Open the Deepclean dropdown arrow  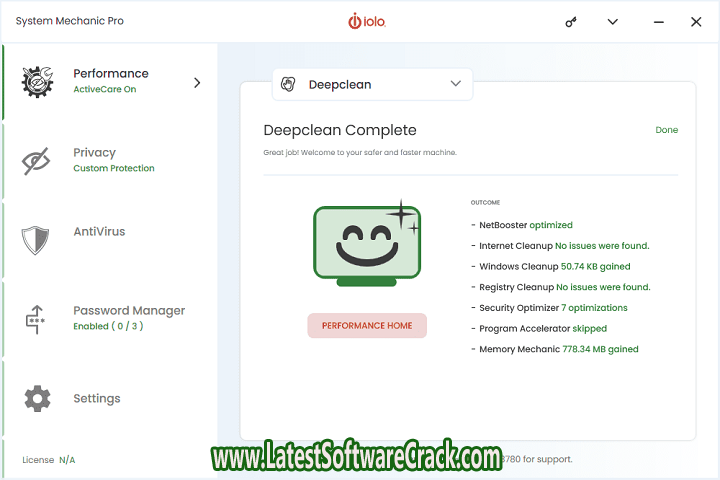pyautogui.click(x=456, y=84)
